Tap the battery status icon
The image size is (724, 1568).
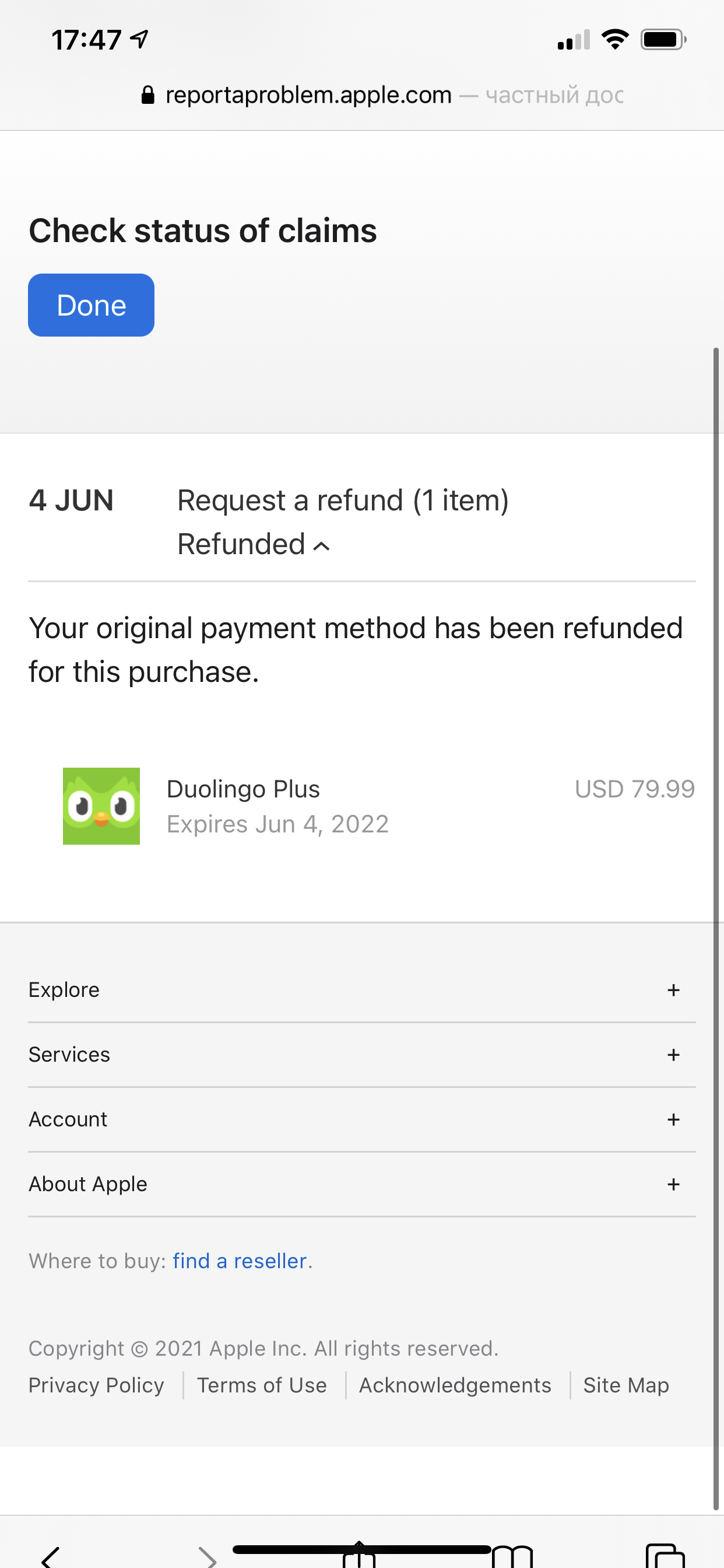point(663,40)
